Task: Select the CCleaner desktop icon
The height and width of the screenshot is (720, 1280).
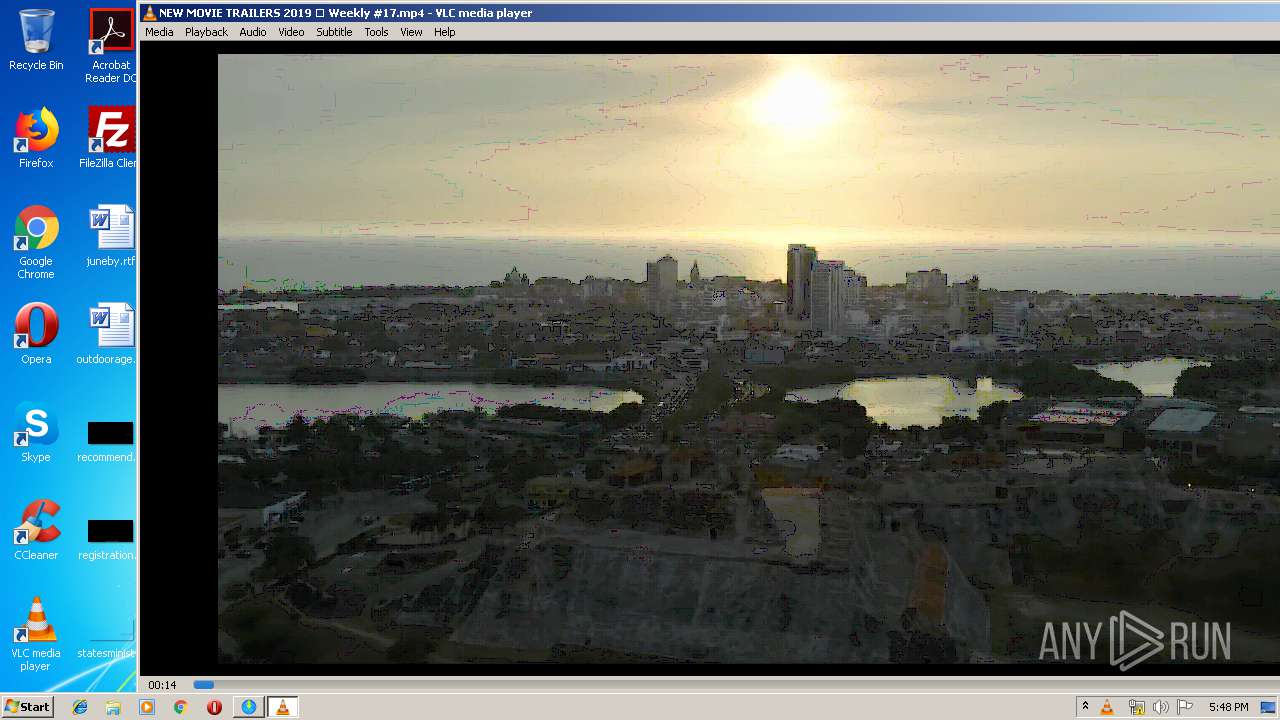Action: [x=36, y=530]
